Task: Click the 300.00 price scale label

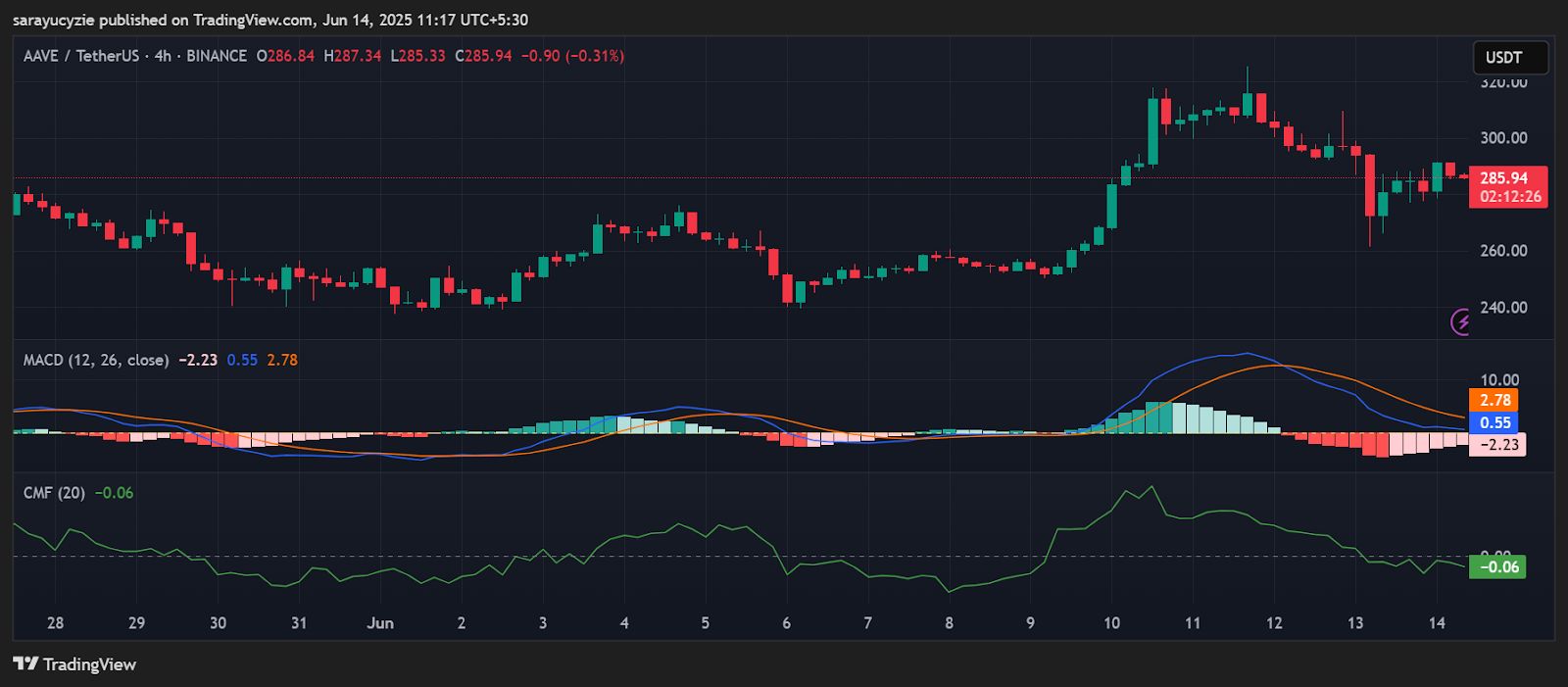Action: pos(1503,138)
